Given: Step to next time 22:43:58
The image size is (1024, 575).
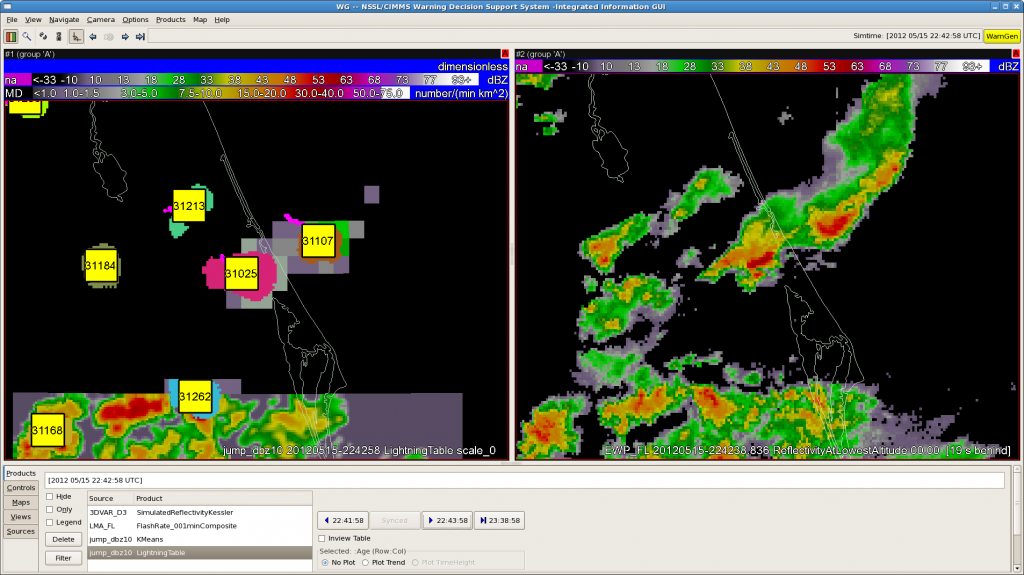Looking at the screenshot, I should [x=445, y=520].
